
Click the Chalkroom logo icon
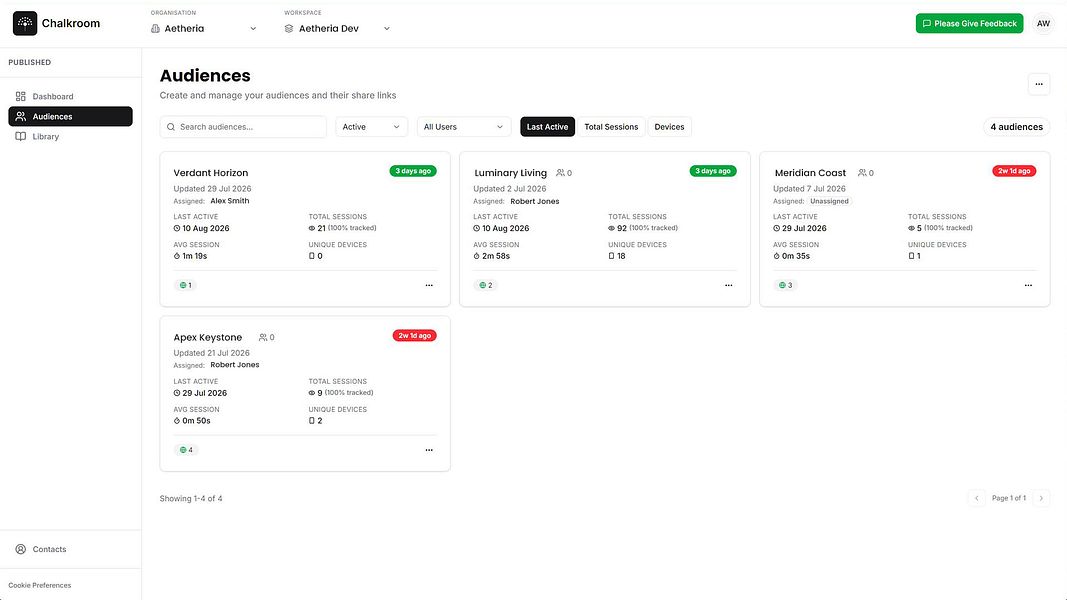(x=25, y=23)
